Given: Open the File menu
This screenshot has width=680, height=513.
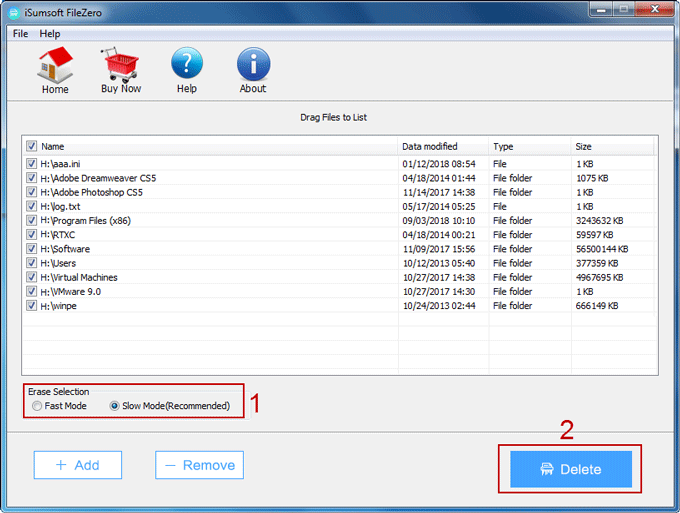Looking at the screenshot, I should pyautogui.click(x=20, y=34).
